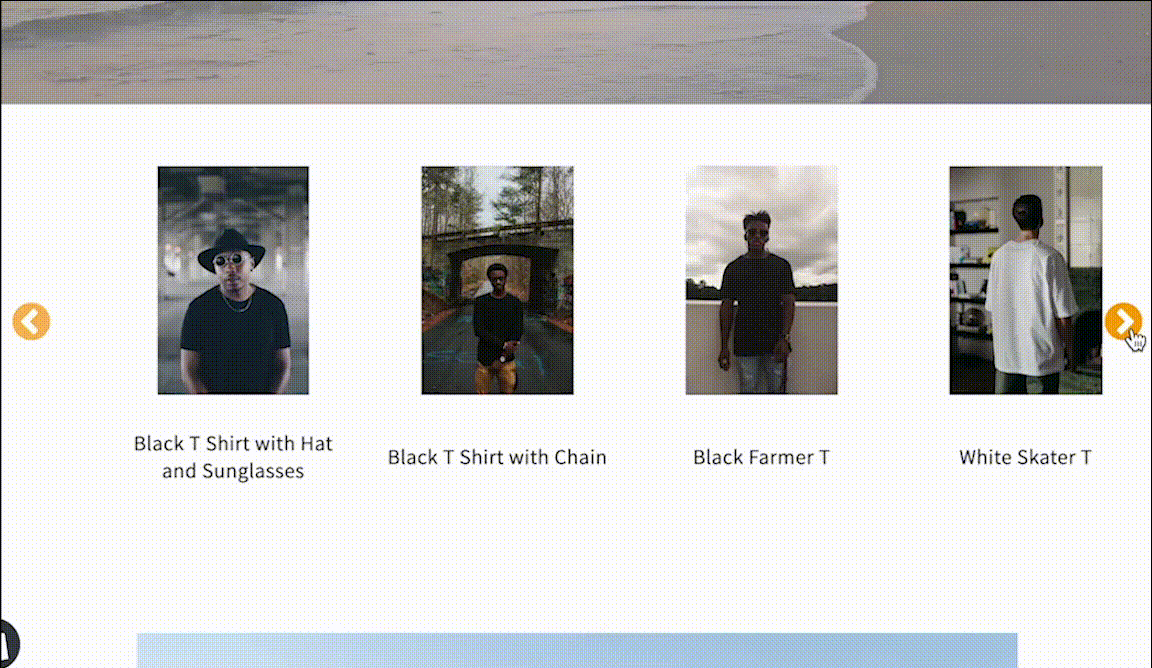Open the 'White Skater T' title link
The height and width of the screenshot is (668, 1152).
[1026, 457]
